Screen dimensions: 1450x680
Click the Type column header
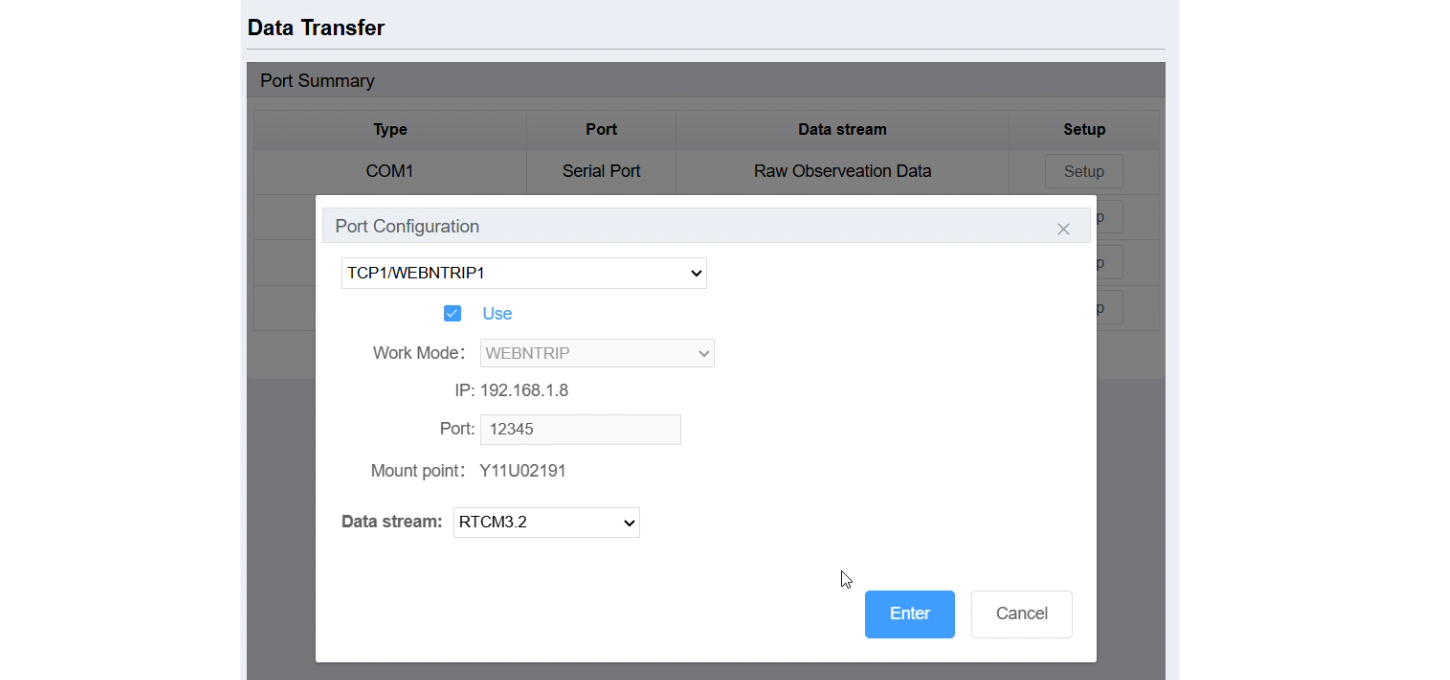(390, 129)
